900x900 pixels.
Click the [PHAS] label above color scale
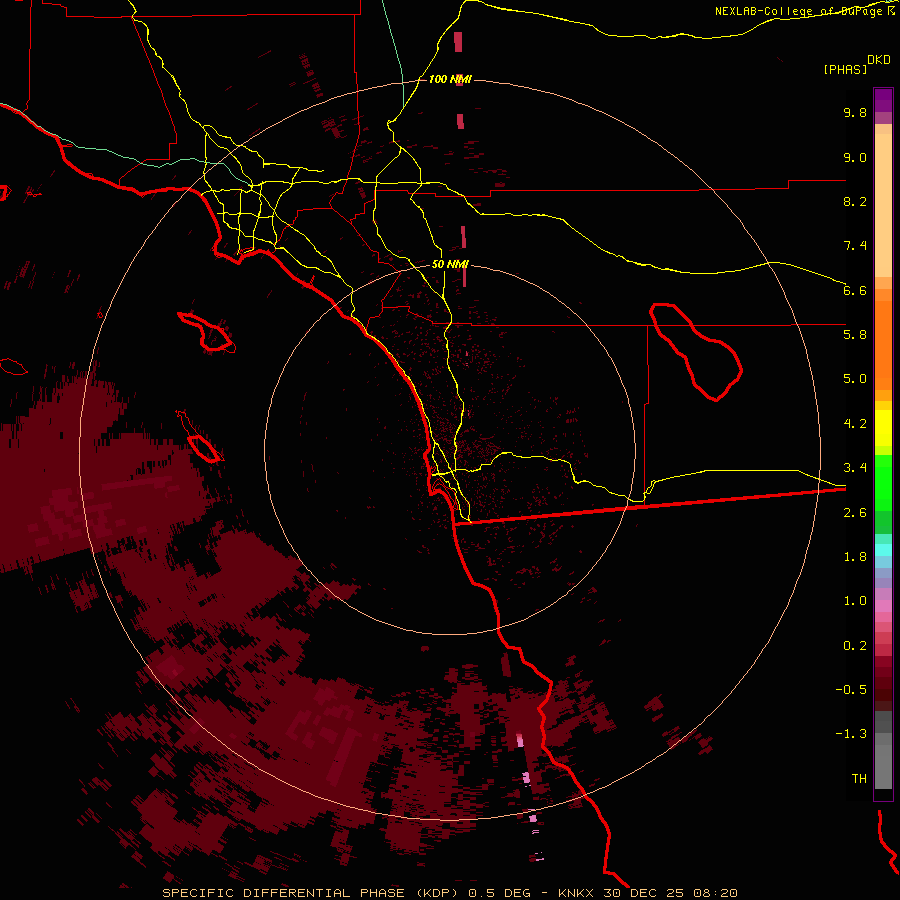(x=845, y=69)
